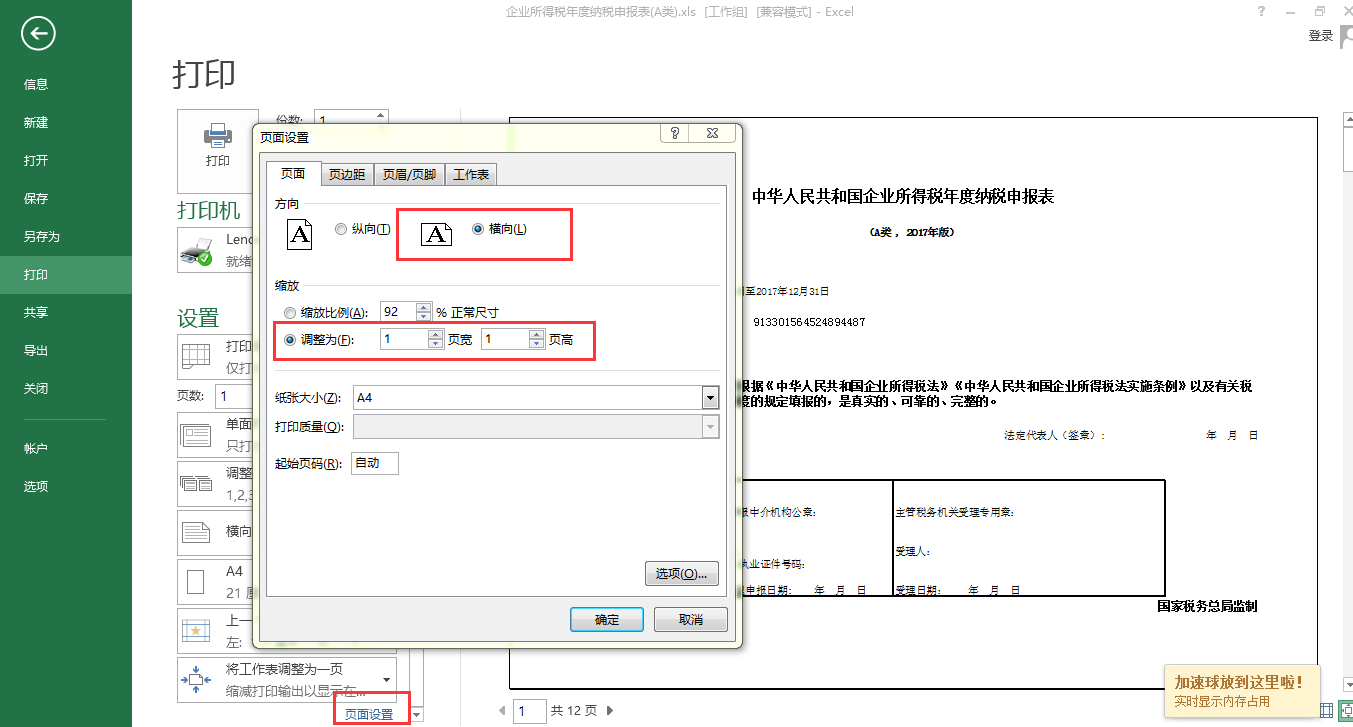Open the 新建 backstage menu

click(x=66, y=123)
